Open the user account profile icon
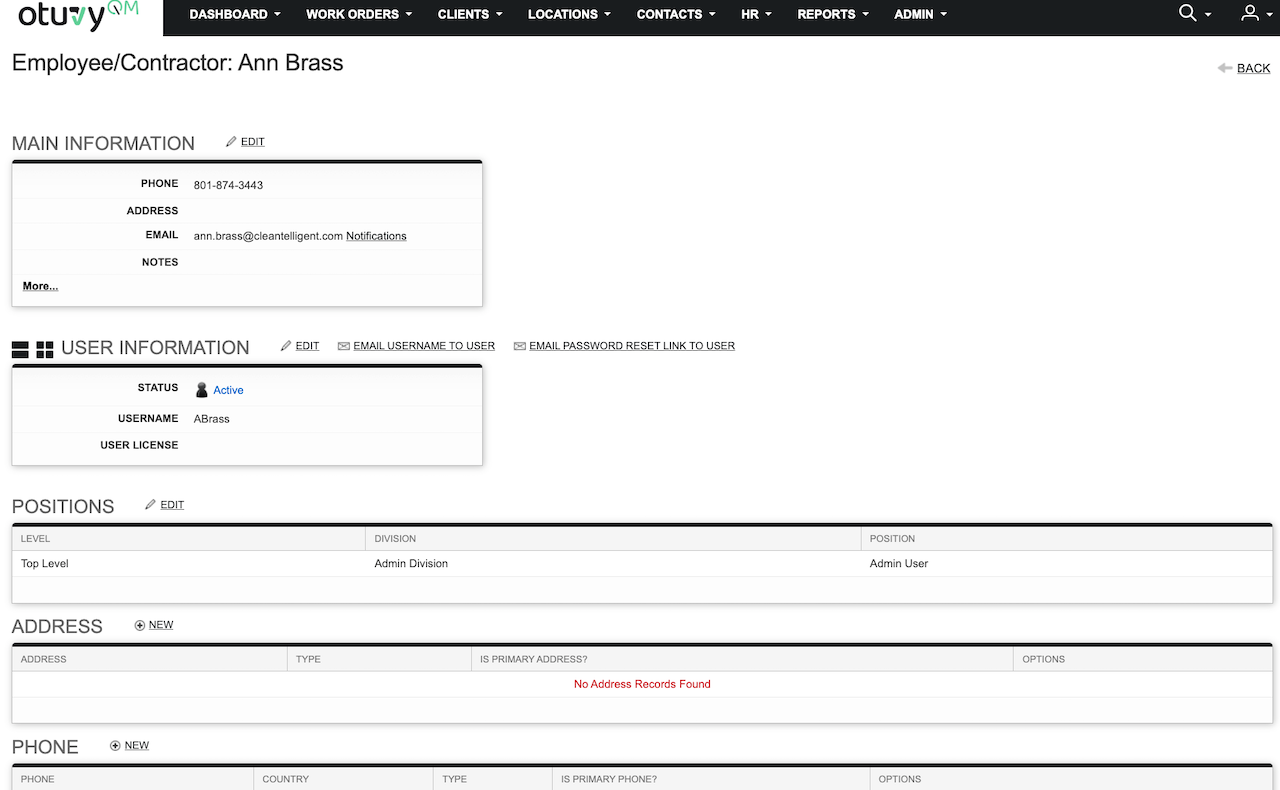The height and width of the screenshot is (790, 1280). 1249,14
